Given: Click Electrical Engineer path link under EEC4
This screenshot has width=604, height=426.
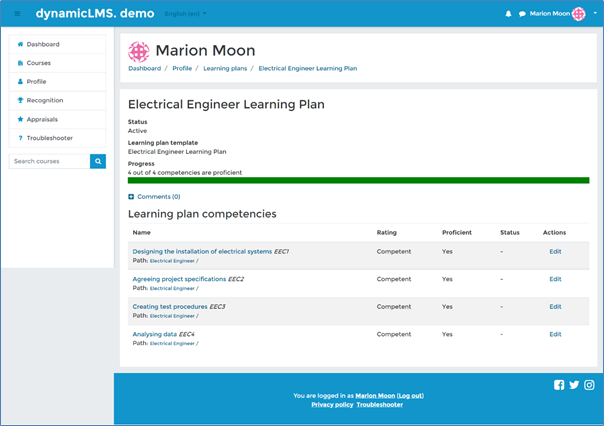Looking at the screenshot, I should 172,344.
